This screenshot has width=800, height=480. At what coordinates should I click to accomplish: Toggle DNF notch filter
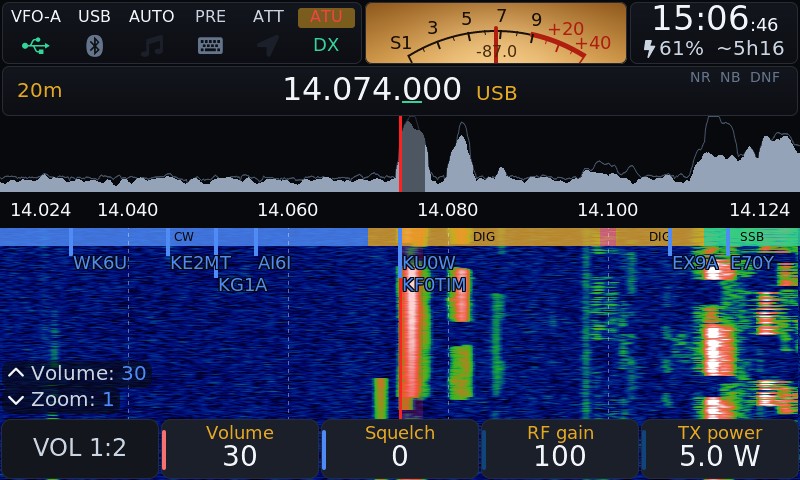[x=765, y=77]
